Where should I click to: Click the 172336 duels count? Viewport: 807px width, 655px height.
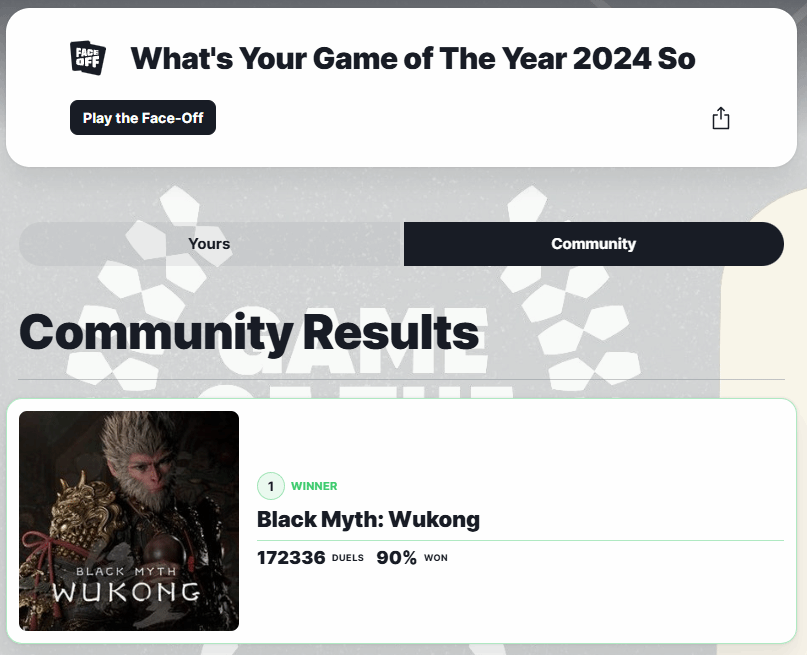pyautogui.click(x=291, y=558)
